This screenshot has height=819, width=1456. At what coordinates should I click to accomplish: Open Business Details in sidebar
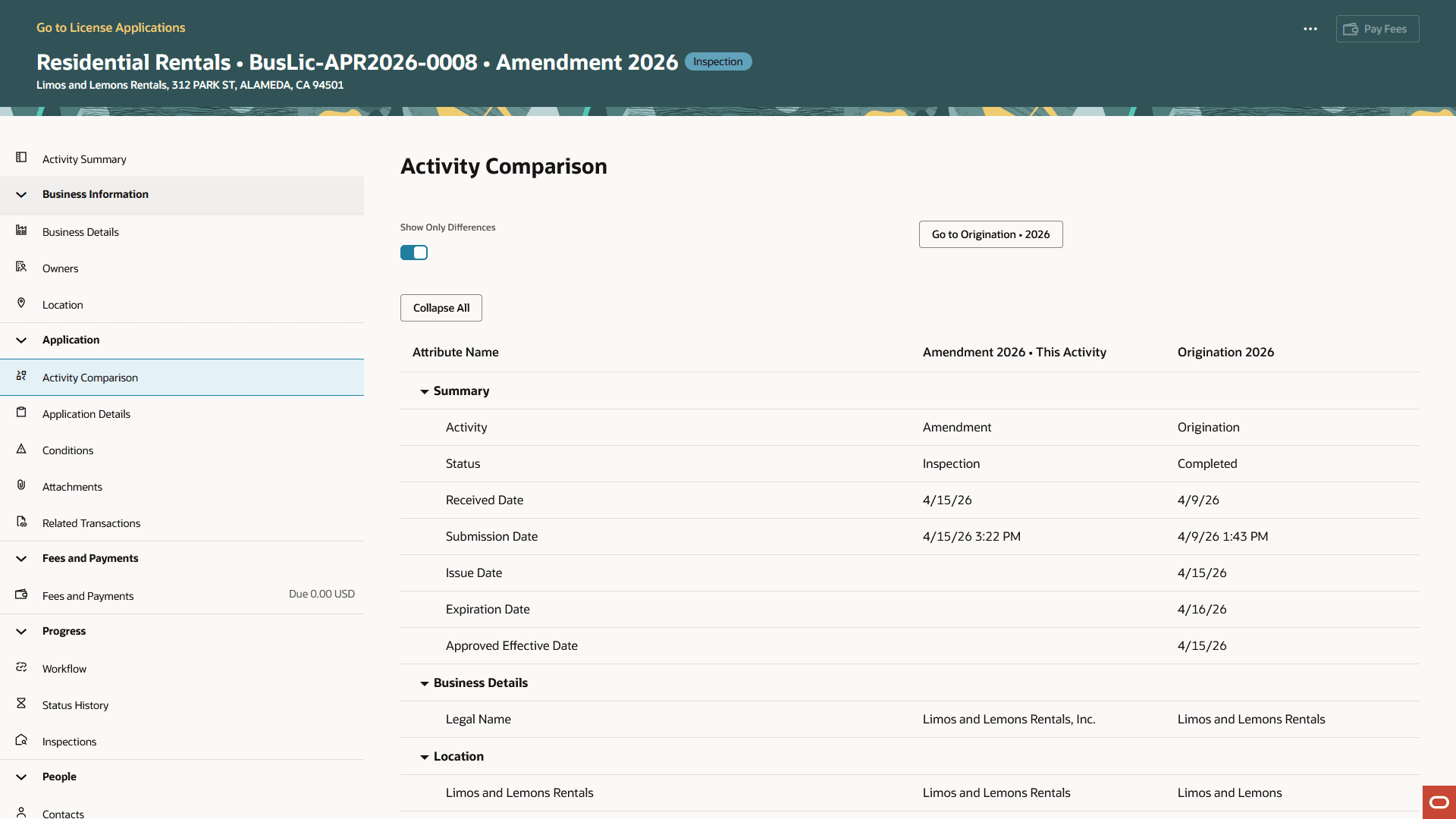pyautogui.click(x=80, y=232)
